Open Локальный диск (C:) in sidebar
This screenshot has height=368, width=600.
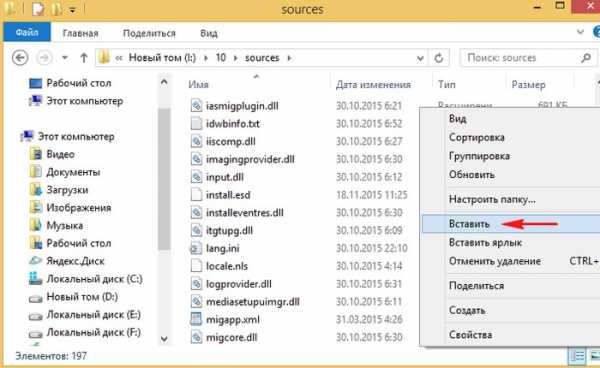pos(94,279)
